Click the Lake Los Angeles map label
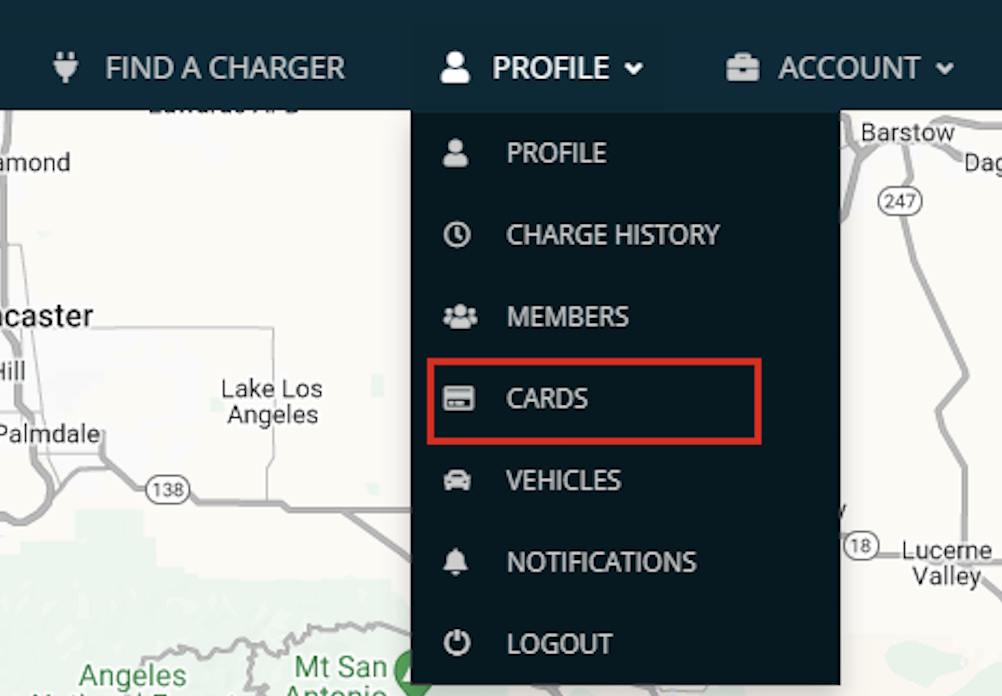The image size is (1002, 696). click(272, 401)
